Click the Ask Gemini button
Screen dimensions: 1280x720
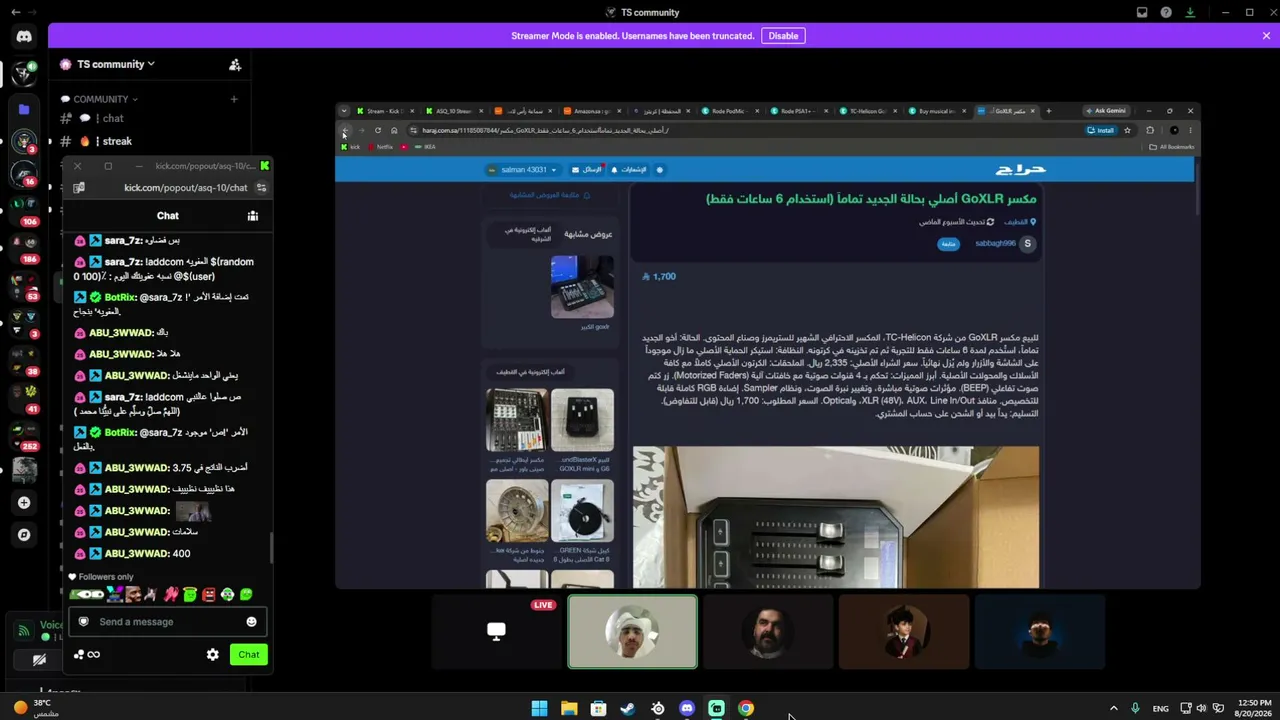pos(1105,111)
